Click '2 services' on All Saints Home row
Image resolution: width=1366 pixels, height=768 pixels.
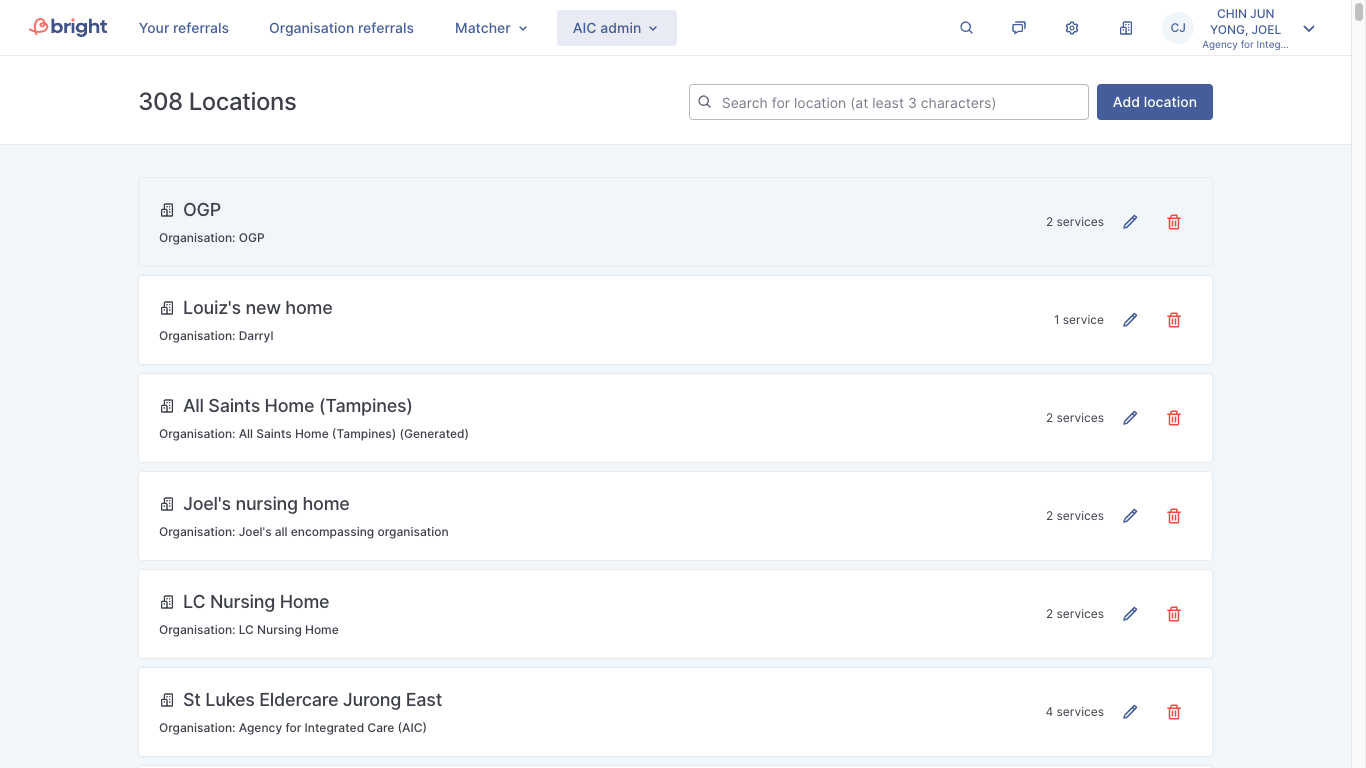(1075, 418)
